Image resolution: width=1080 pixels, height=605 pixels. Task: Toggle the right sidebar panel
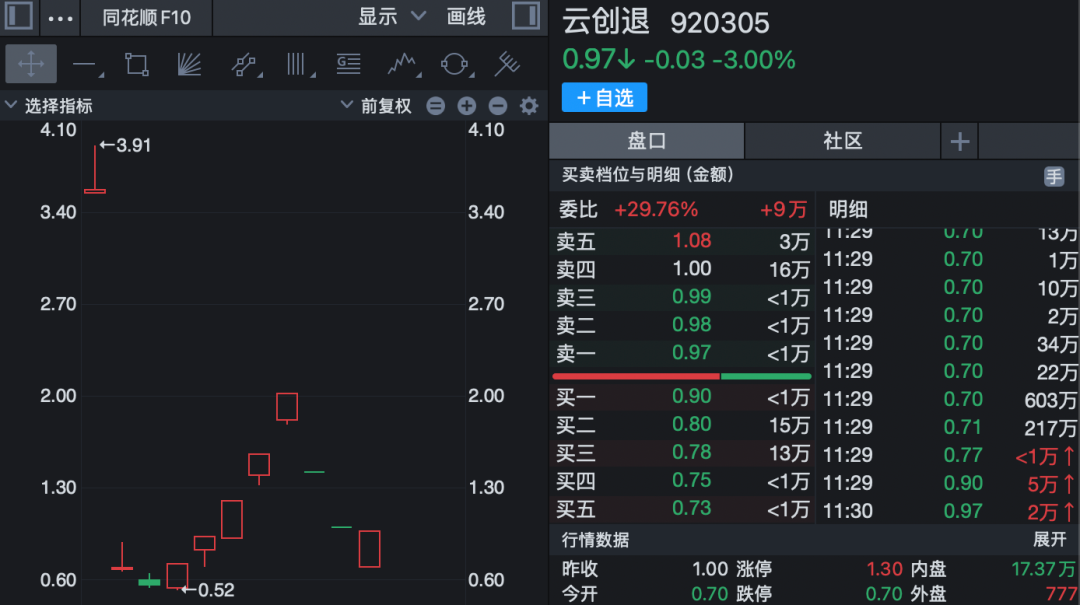click(526, 16)
